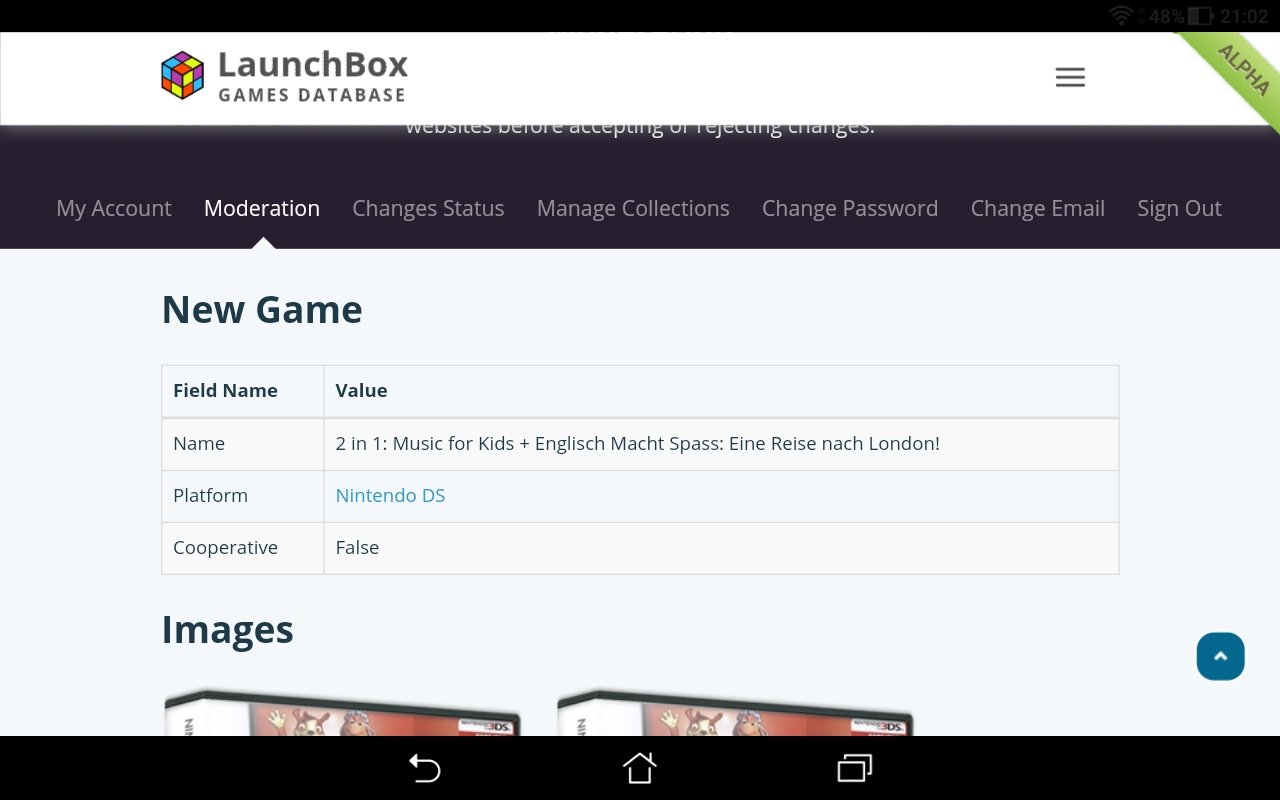The width and height of the screenshot is (1280, 800).
Task: Open the Change Email tab
Action: click(x=1038, y=208)
